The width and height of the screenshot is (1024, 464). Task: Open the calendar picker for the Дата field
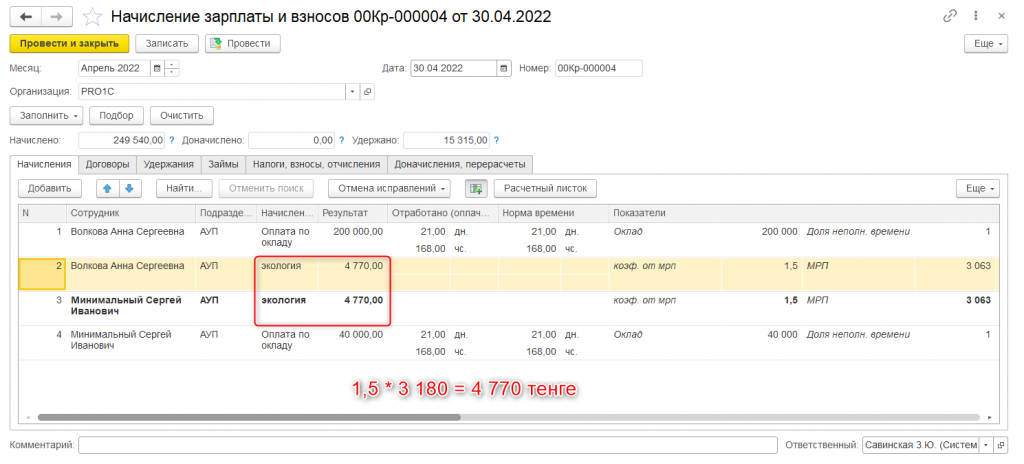(504, 68)
